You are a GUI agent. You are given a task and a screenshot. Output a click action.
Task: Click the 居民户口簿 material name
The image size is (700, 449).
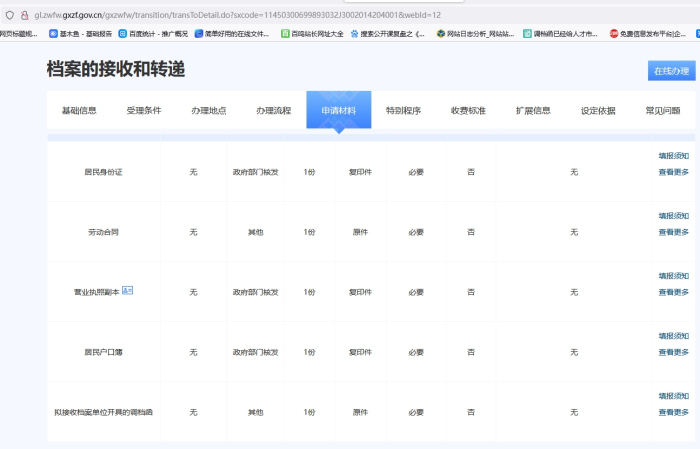click(103, 352)
